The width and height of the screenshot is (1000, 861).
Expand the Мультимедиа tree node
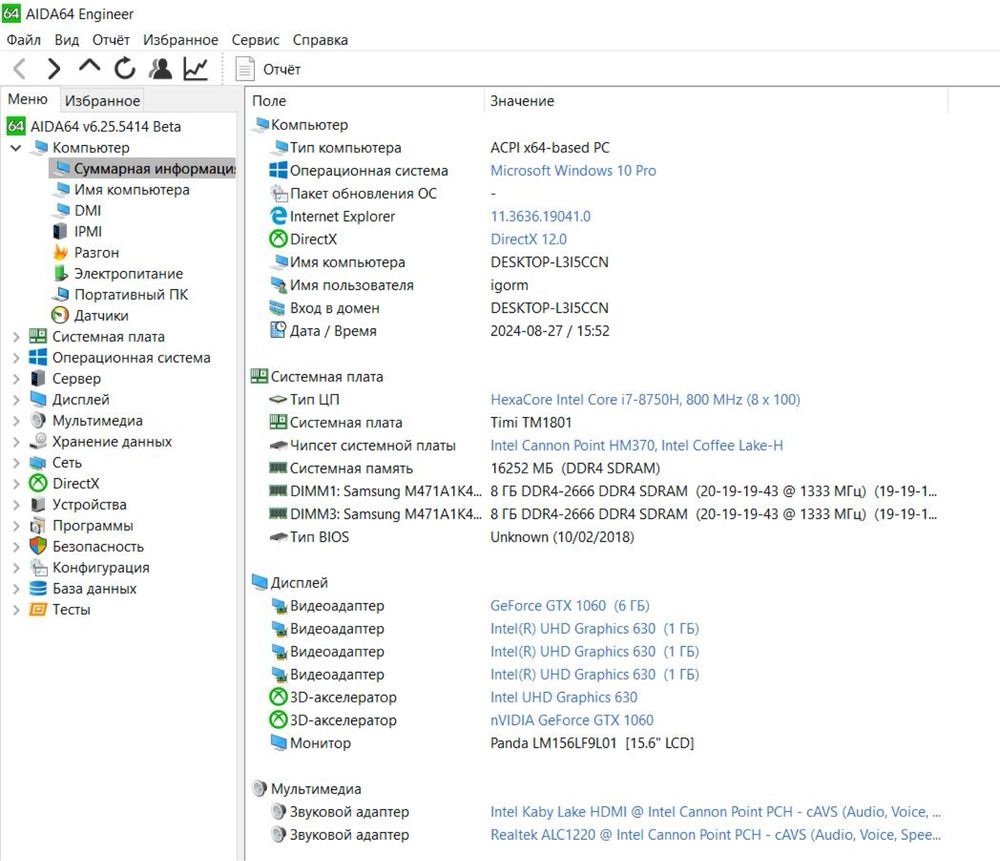(x=16, y=421)
